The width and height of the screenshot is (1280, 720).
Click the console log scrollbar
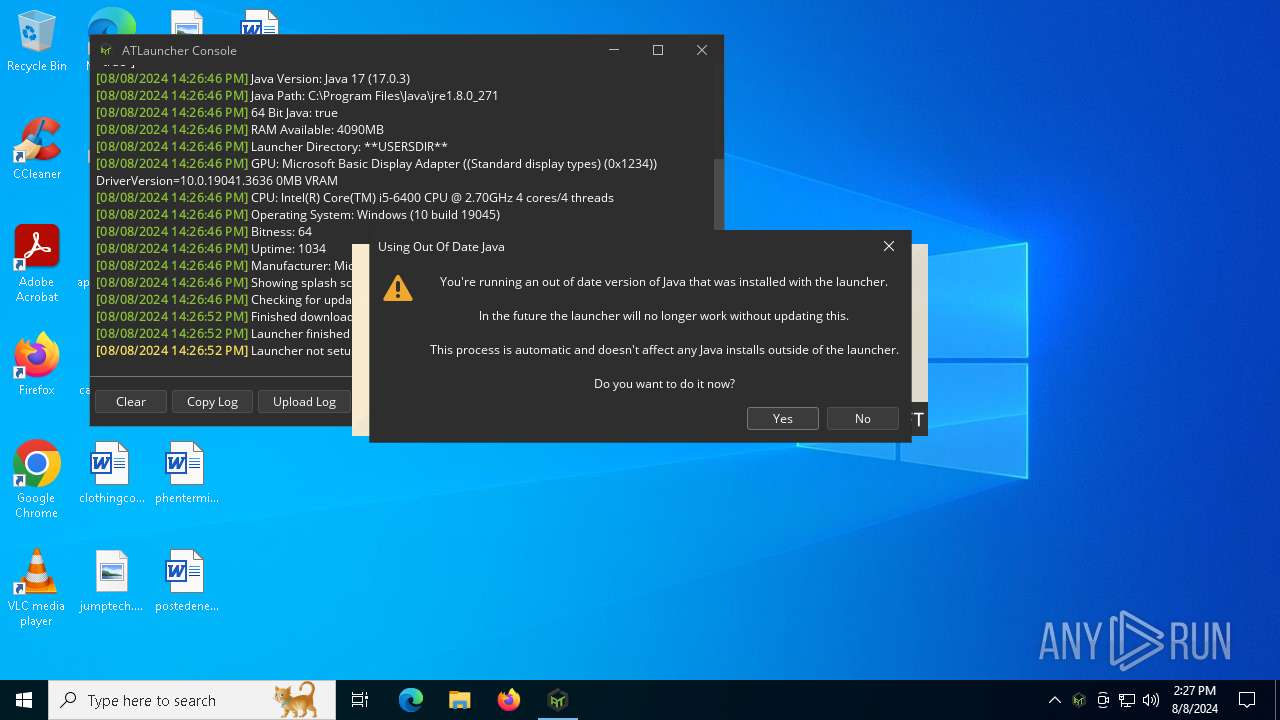(717, 193)
